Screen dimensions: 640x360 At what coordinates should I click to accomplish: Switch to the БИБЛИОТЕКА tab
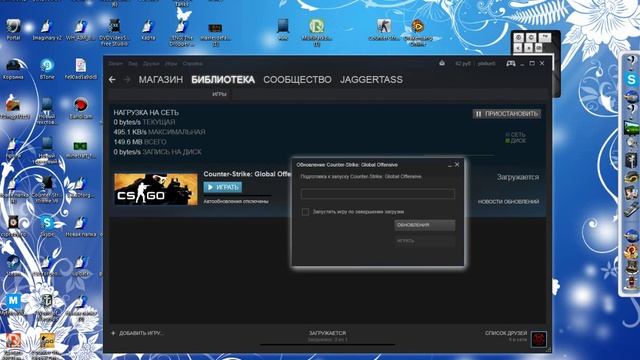[x=223, y=80]
